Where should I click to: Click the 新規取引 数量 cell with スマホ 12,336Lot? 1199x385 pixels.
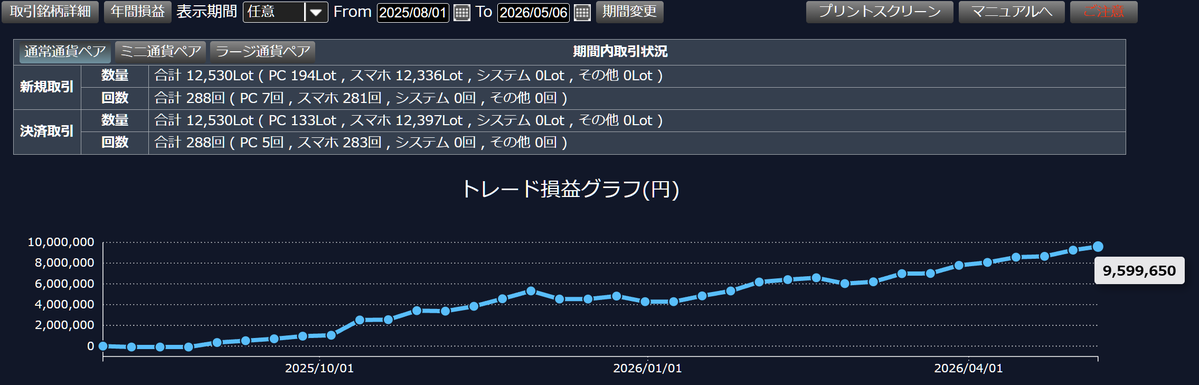pyautogui.click(x=637, y=76)
